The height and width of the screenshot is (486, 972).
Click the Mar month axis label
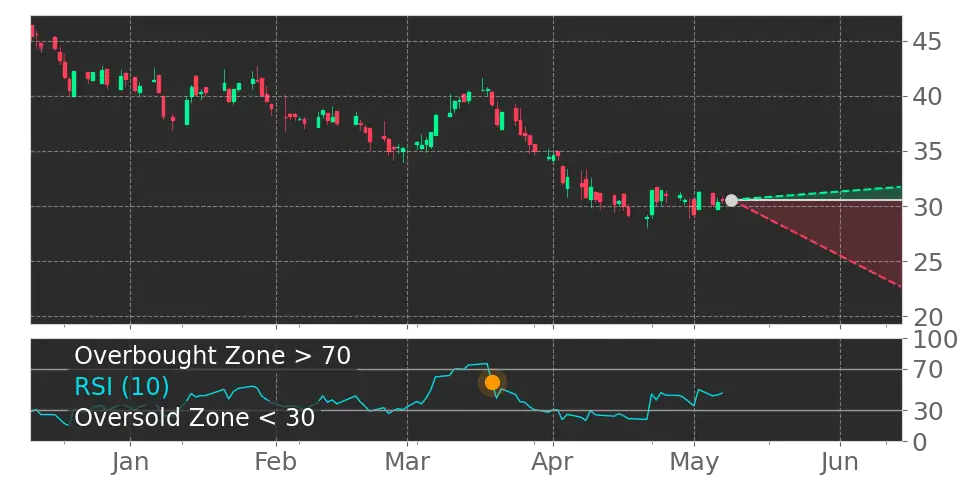point(407,462)
